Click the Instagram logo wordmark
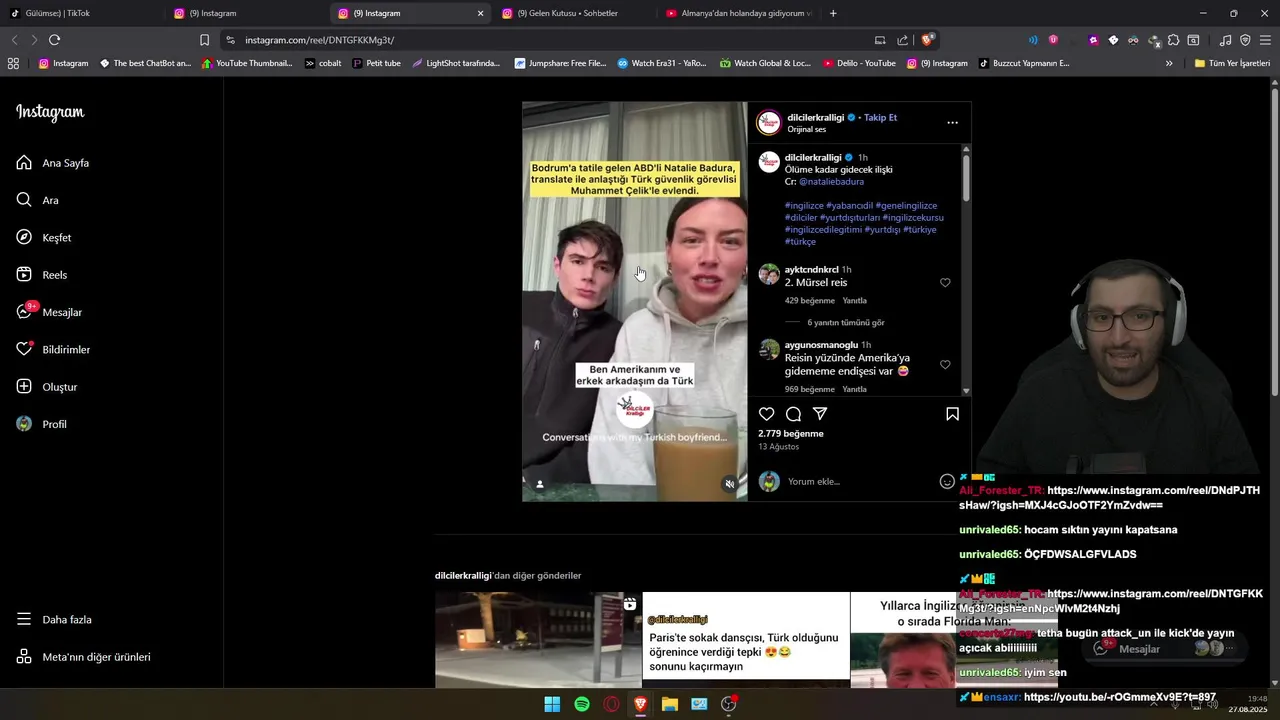1280x720 pixels. click(50, 112)
